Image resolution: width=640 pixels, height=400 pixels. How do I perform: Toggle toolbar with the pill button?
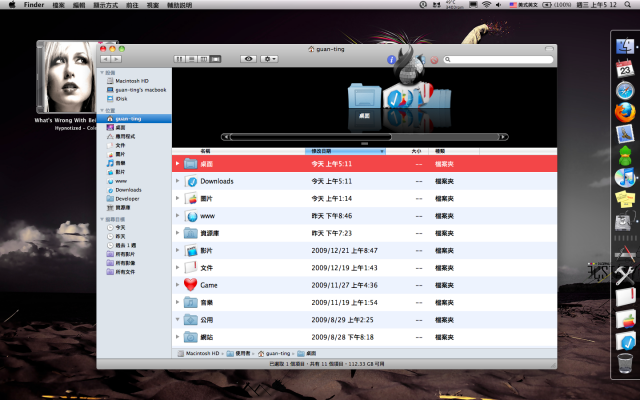[x=549, y=49]
